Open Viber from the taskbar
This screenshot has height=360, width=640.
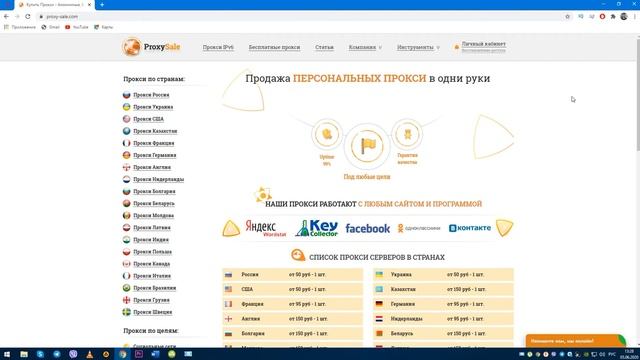click(x=73, y=354)
